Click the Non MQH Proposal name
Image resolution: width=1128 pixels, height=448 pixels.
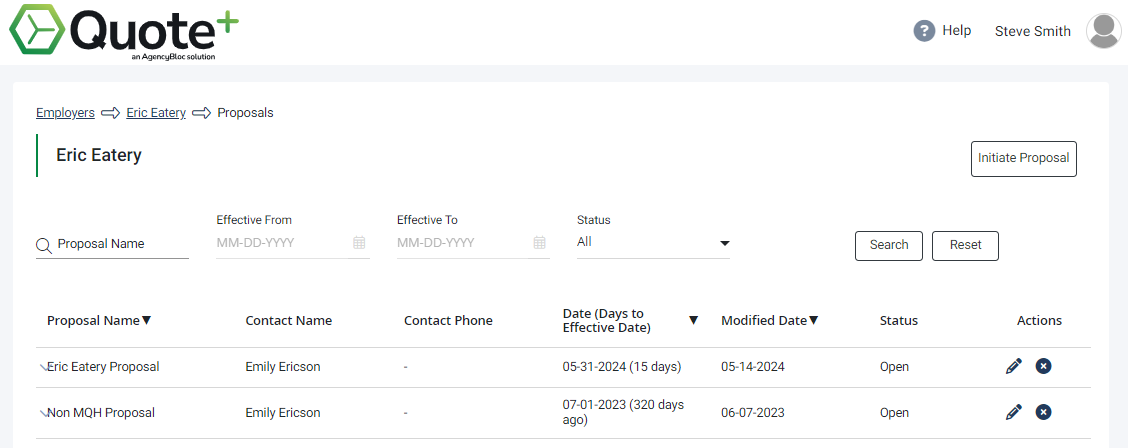tap(101, 413)
